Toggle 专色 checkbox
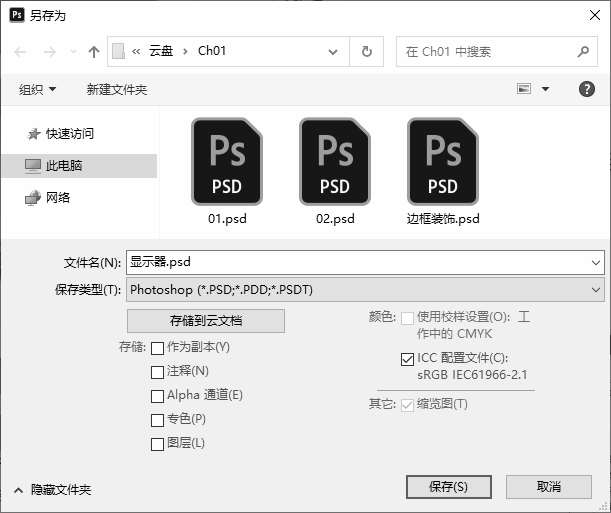This screenshot has height=513, width=611. click(157, 420)
